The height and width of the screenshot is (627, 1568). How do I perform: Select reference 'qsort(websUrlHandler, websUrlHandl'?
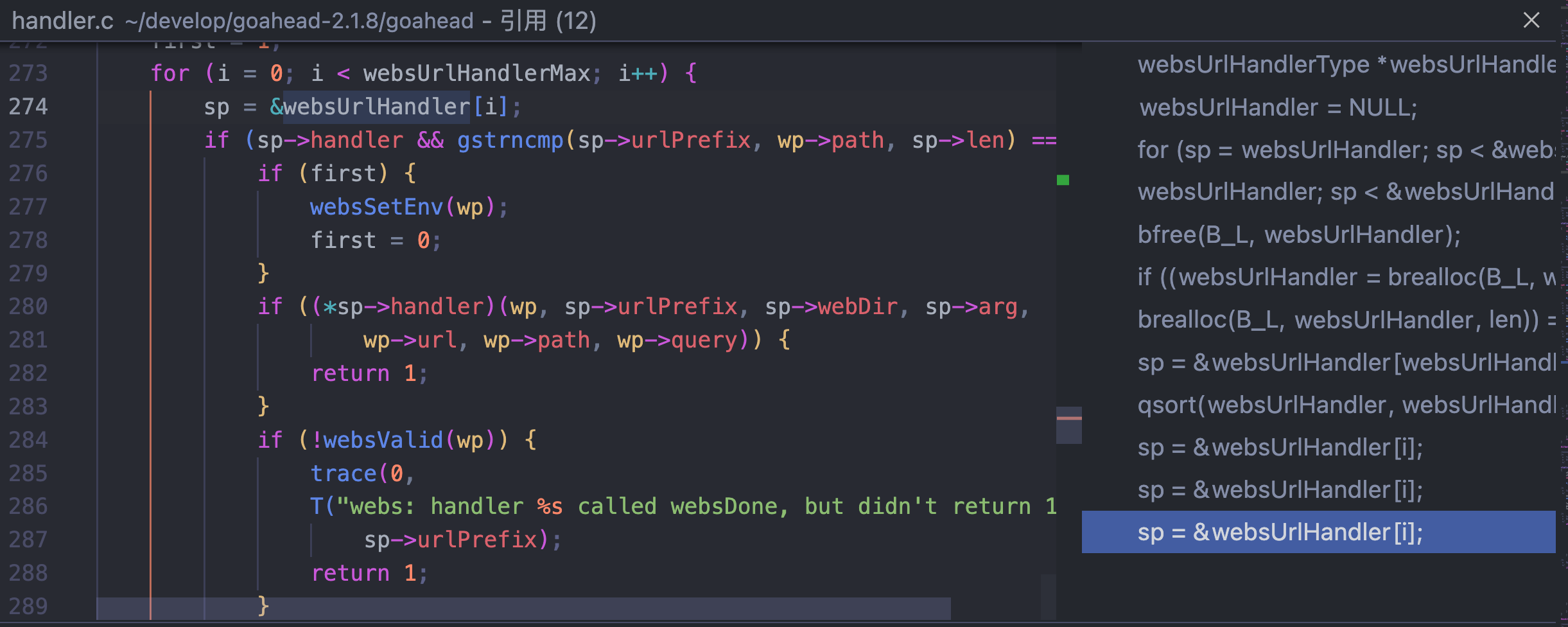(x=1318, y=405)
